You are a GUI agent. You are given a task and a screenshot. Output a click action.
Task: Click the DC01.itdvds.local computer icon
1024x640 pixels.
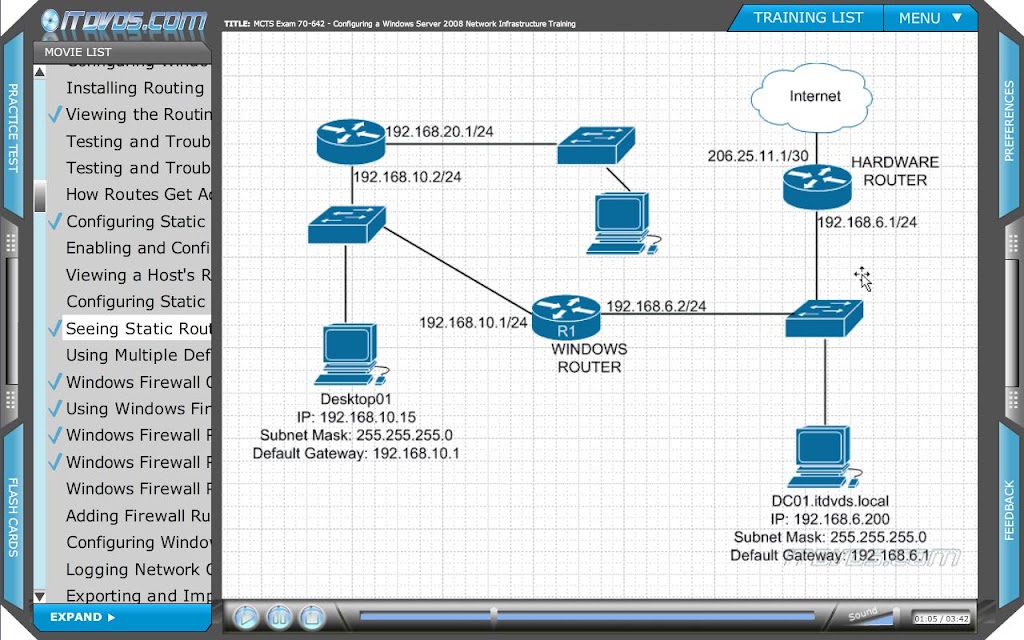point(823,457)
